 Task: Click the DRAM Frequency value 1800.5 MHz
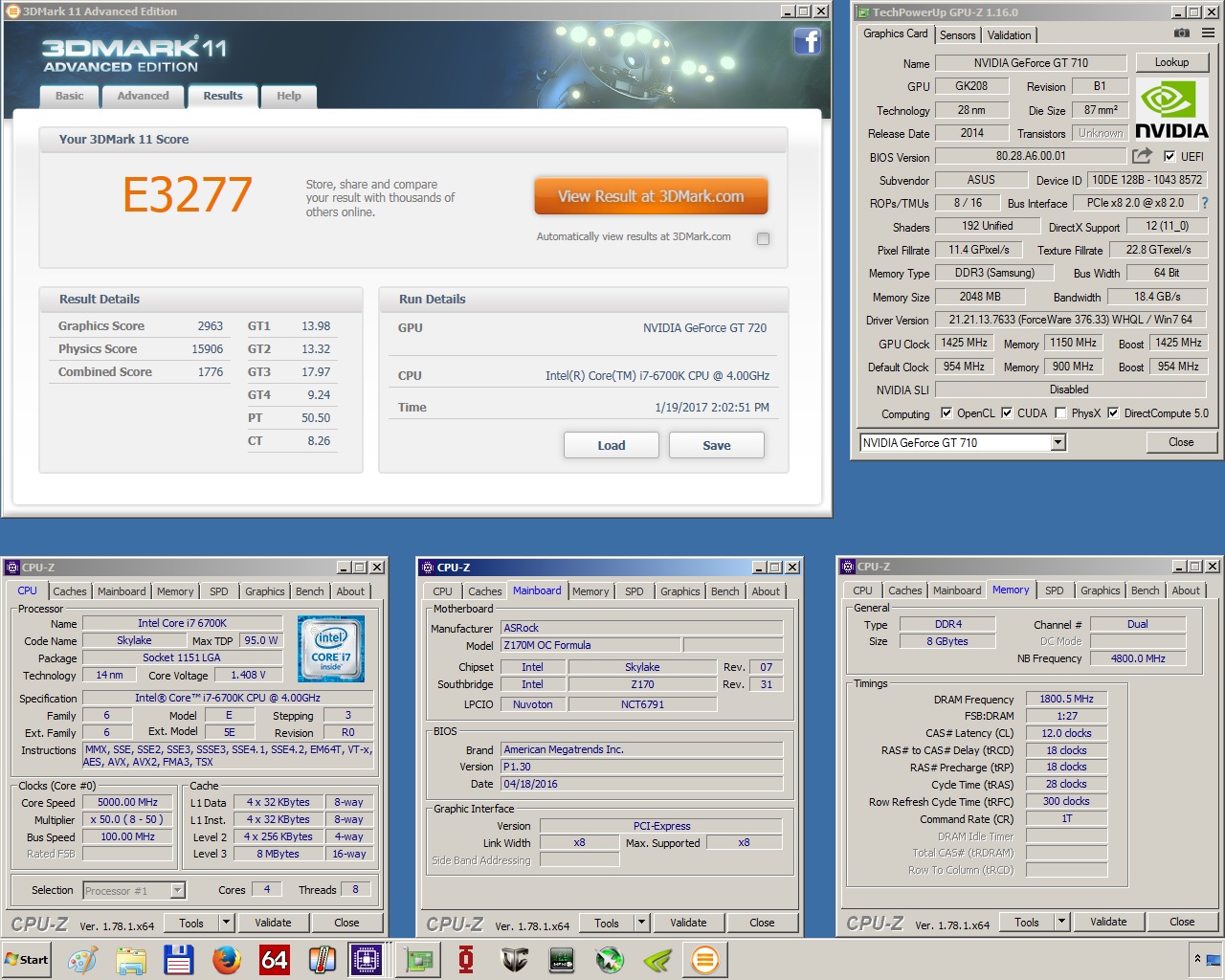1066,699
